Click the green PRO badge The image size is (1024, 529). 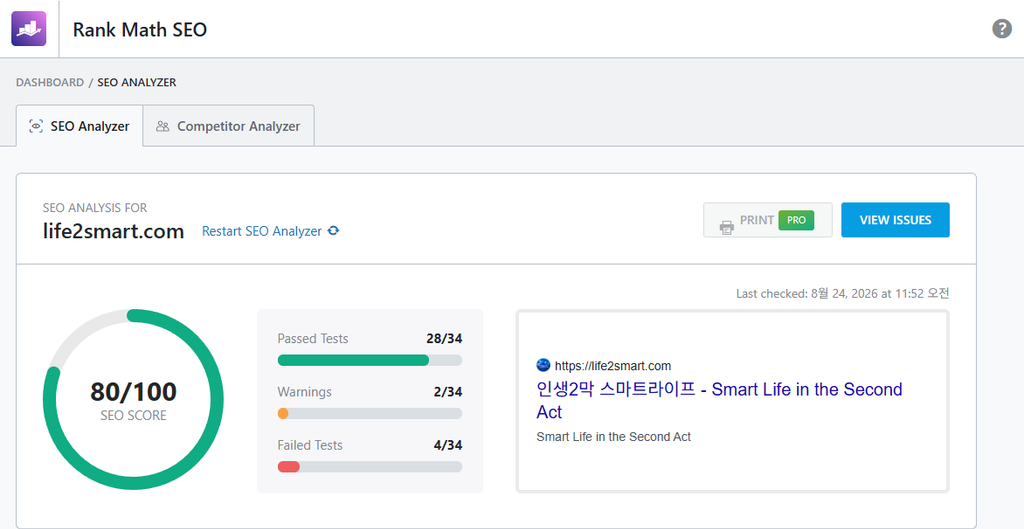pos(796,220)
